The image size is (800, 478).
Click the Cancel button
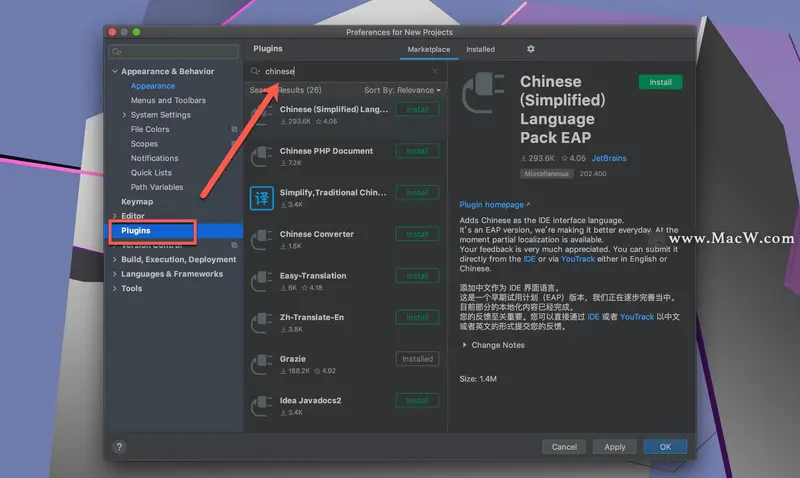pyautogui.click(x=564, y=447)
